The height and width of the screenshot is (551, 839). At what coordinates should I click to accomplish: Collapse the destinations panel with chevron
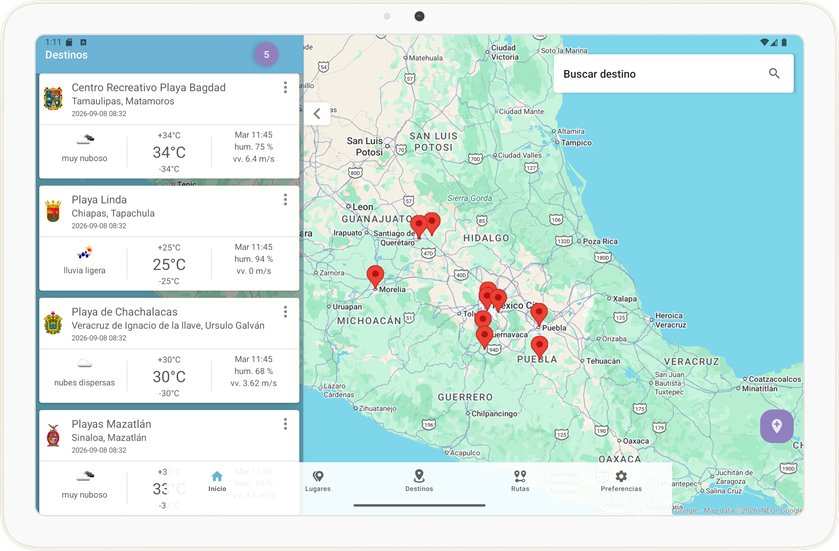317,113
